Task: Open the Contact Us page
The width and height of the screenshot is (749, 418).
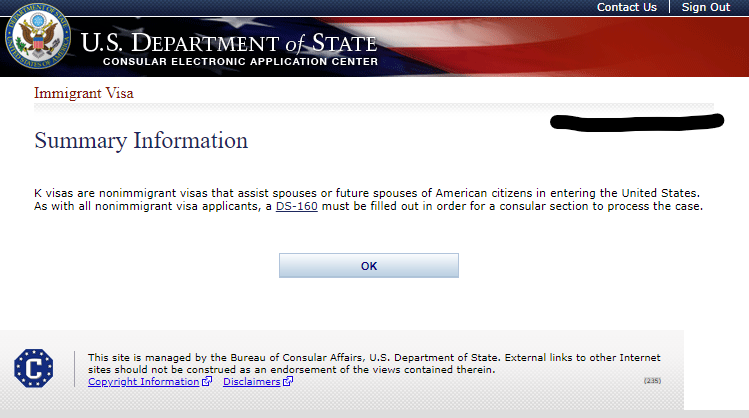Action: tap(627, 7)
